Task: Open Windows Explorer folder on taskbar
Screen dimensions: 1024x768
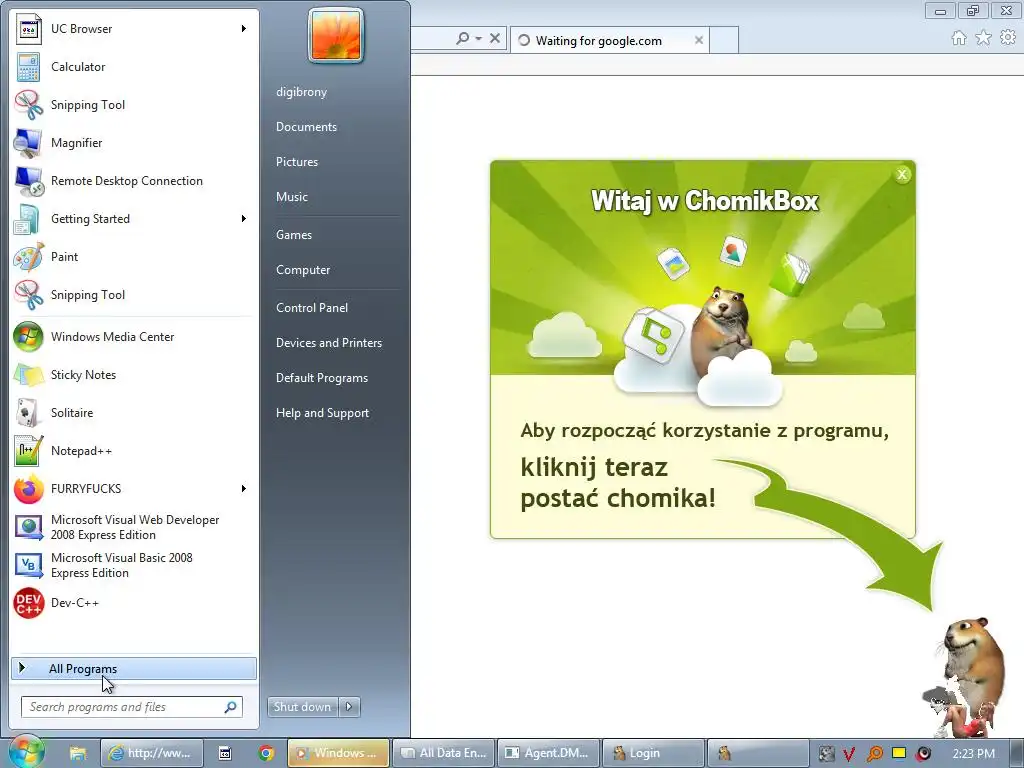Action: click(x=78, y=753)
